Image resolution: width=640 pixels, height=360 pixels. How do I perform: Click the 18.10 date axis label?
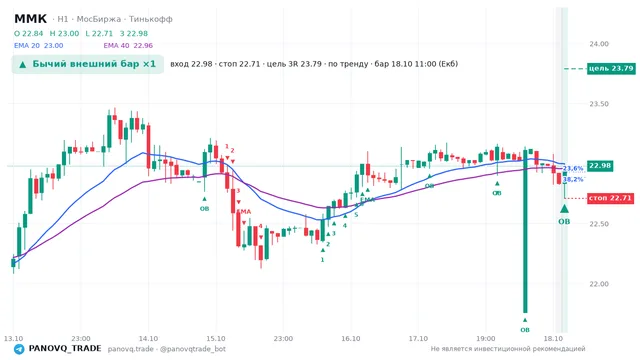553,339
